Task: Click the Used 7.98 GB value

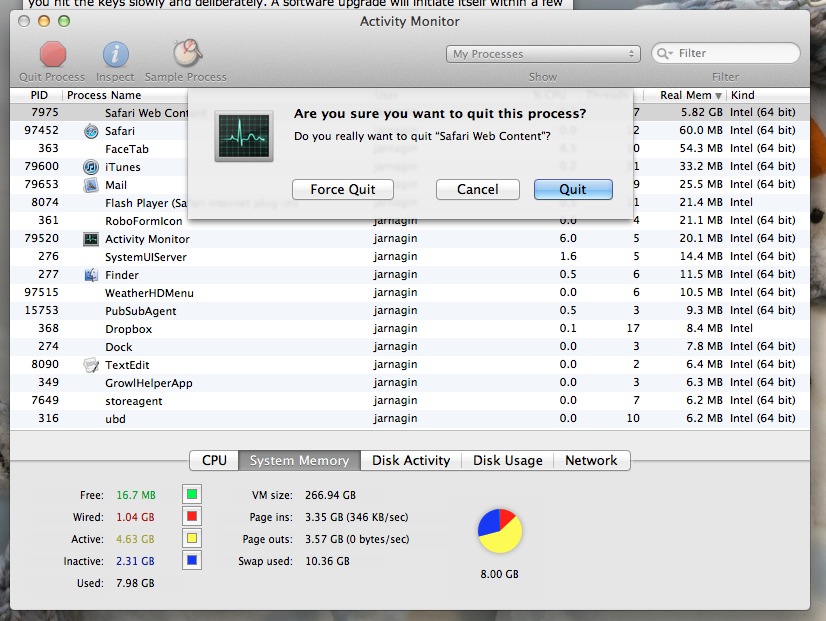Action: pos(135,584)
